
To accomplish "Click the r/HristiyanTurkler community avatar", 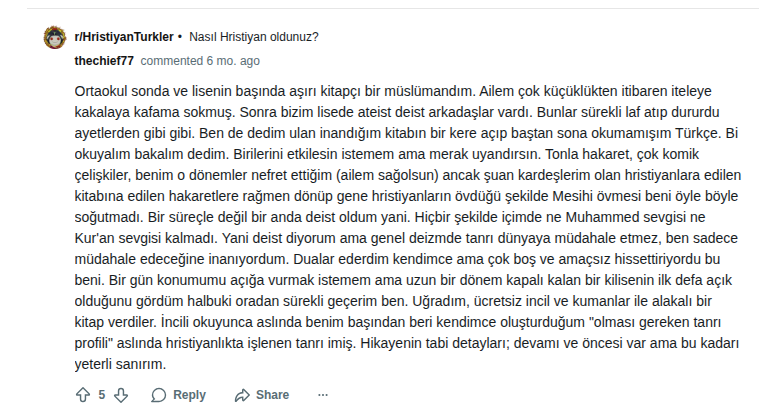I will (56, 38).
